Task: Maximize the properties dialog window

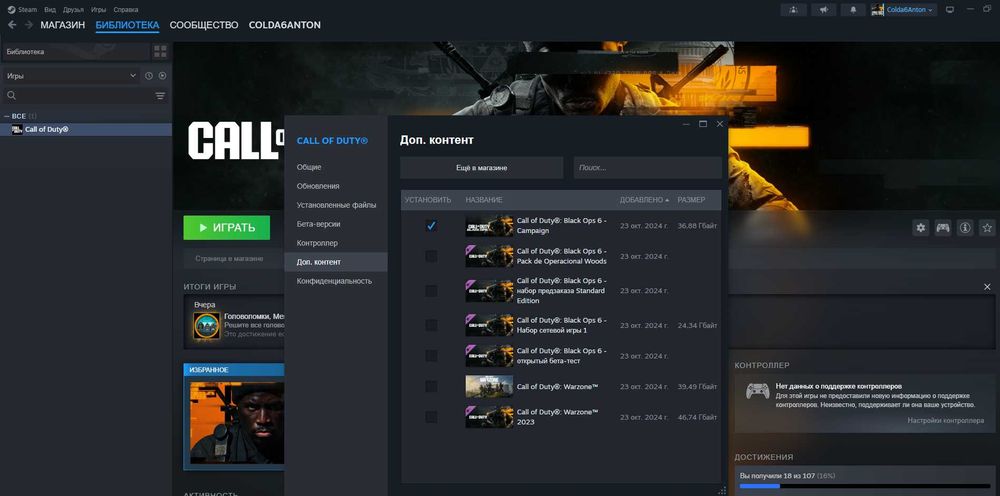Action: pyautogui.click(x=703, y=124)
